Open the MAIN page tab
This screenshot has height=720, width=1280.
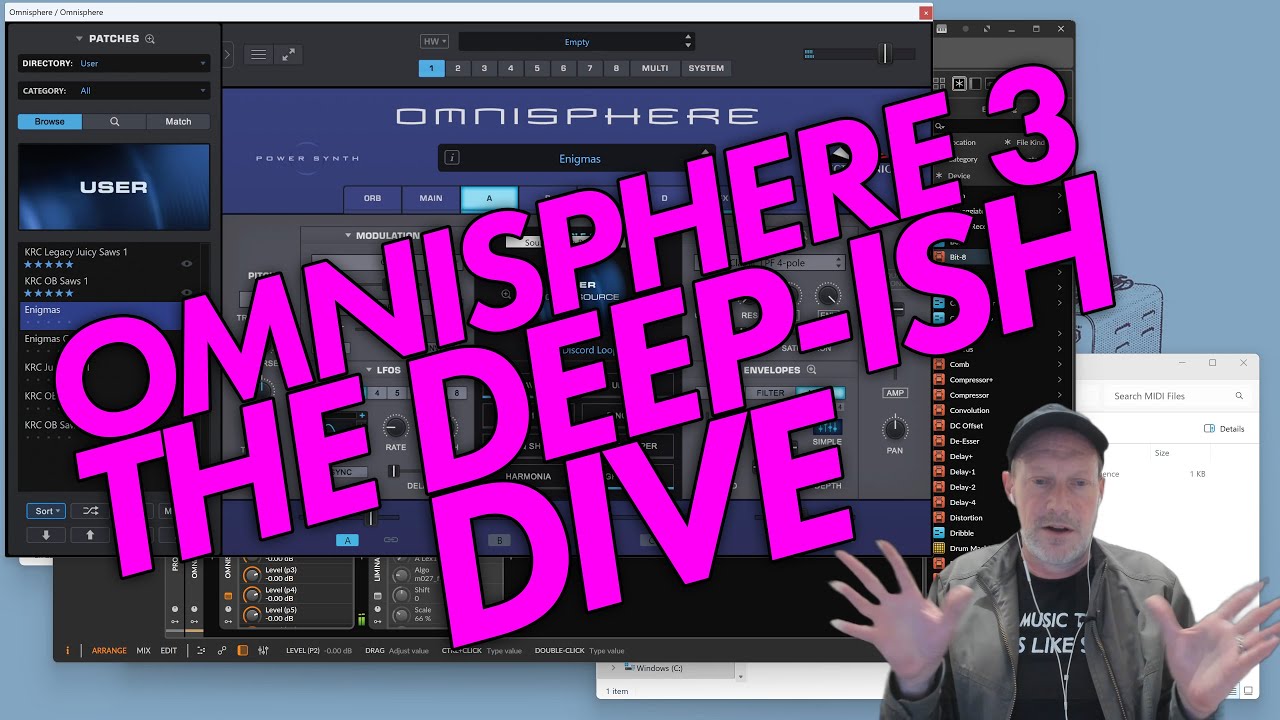431,198
